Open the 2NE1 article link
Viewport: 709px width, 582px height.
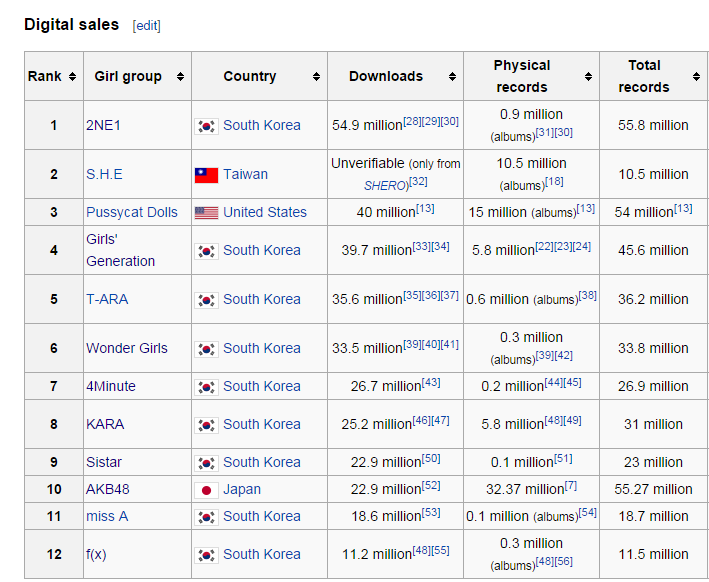[104, 125]
